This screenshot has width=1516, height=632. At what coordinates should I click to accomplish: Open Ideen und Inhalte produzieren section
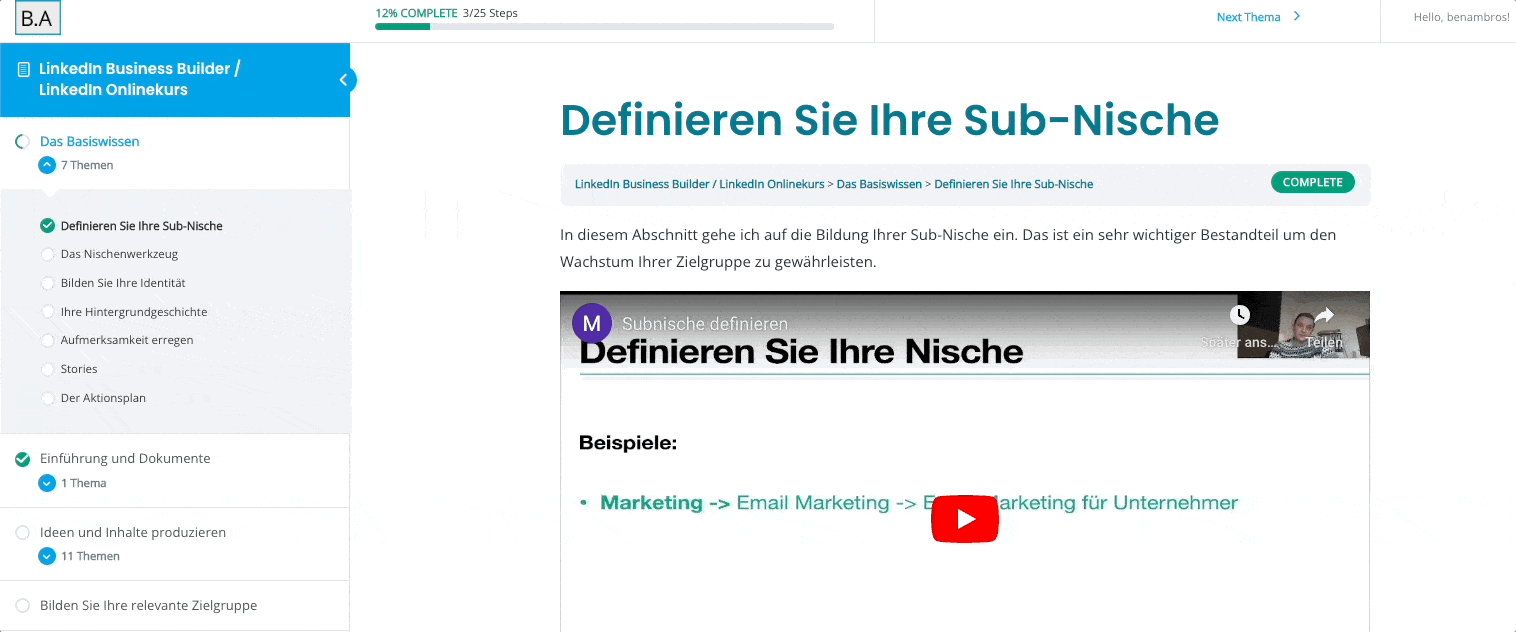point(133,533)
